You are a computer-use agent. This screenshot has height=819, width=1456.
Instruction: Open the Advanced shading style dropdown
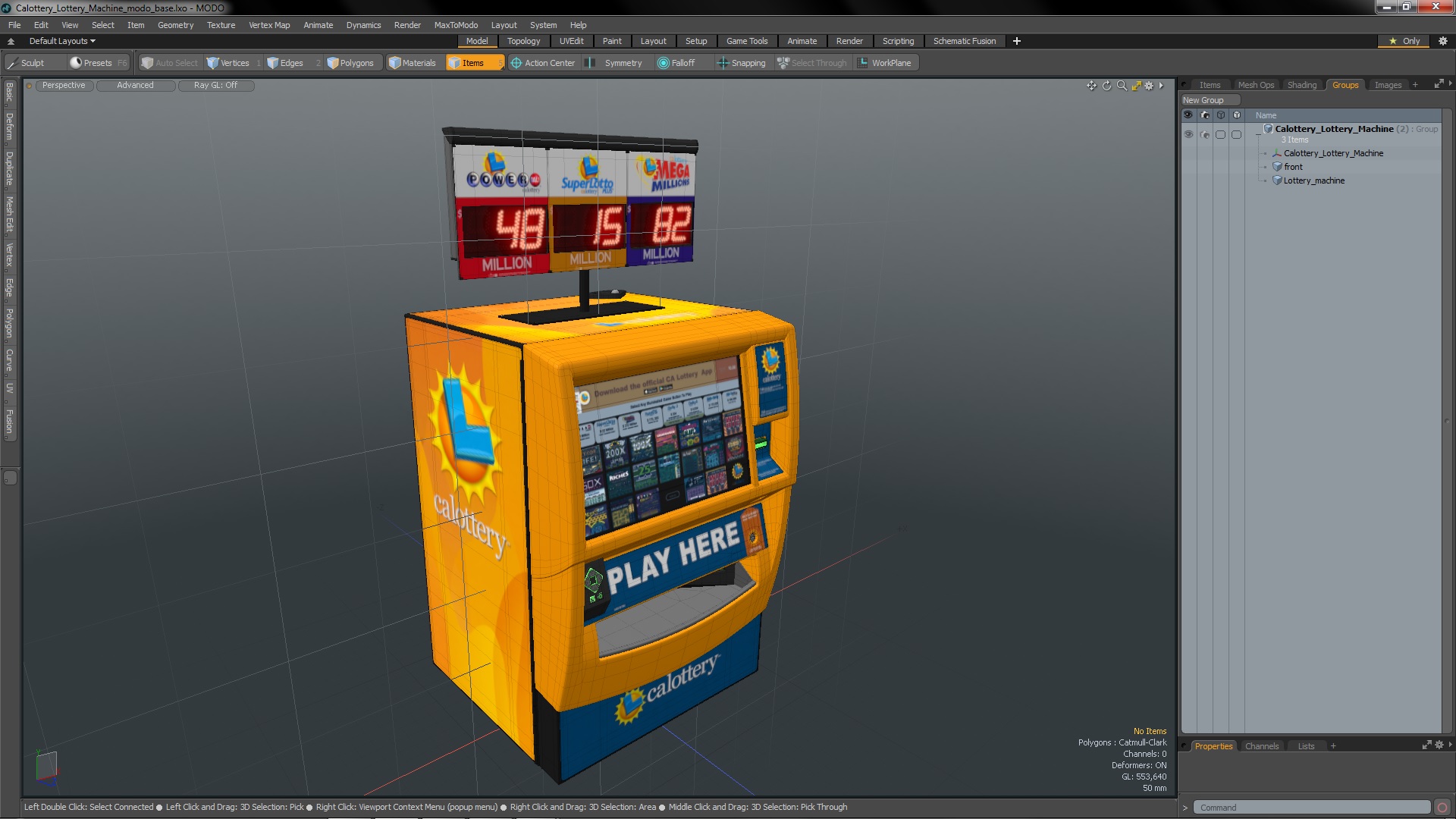[135, 86]
